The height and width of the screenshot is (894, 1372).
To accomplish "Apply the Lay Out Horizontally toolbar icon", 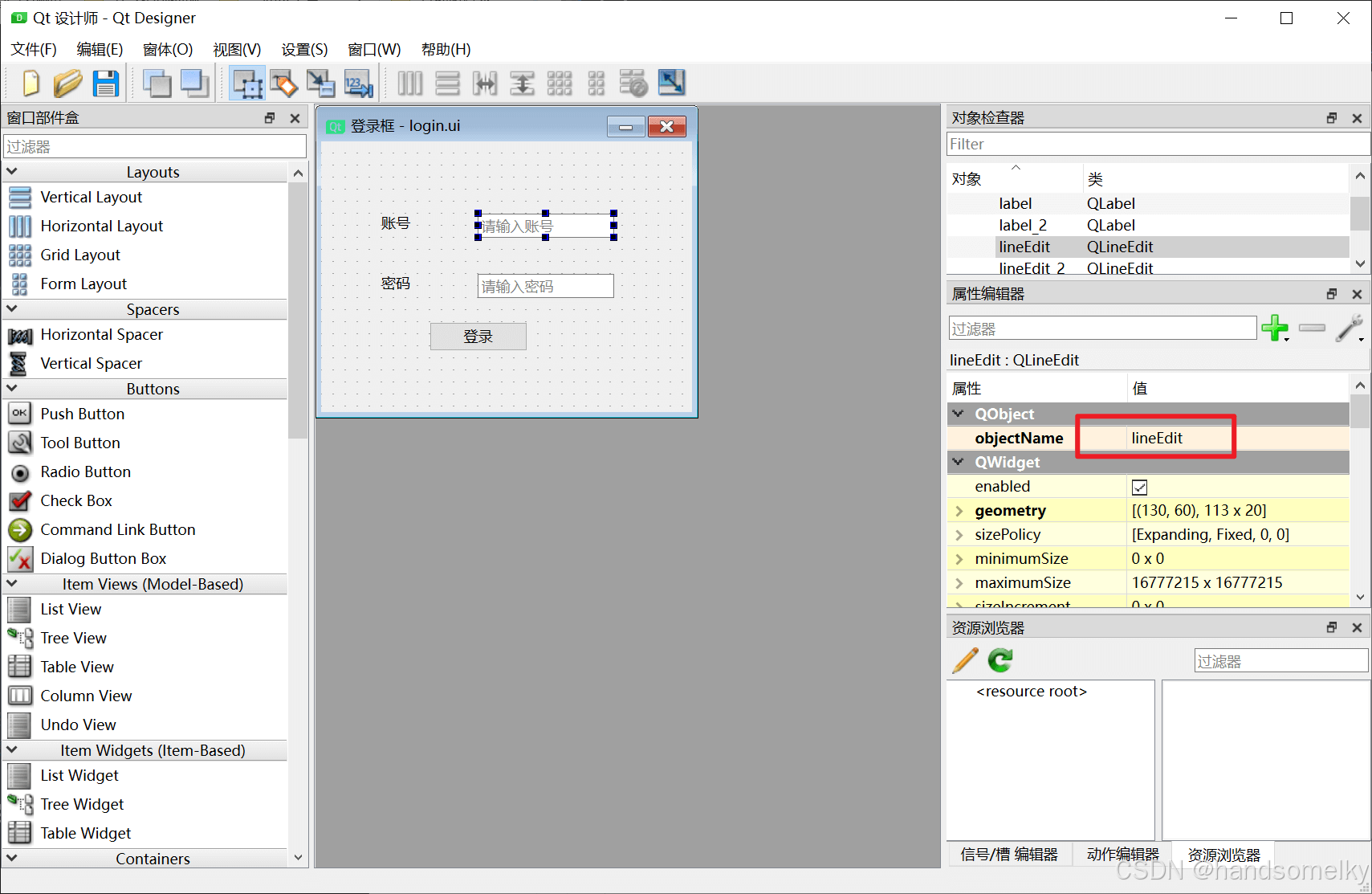I will click(x=409, y=83).
